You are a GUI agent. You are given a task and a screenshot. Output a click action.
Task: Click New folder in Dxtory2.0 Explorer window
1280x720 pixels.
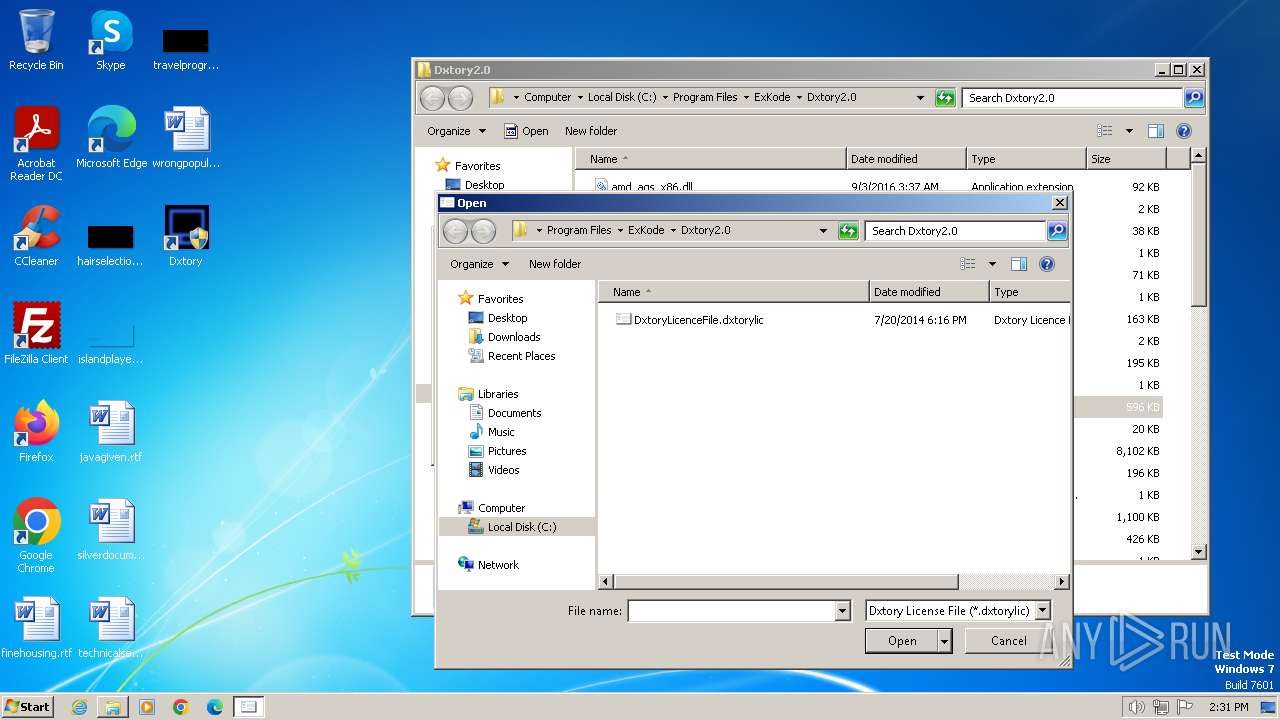pos(591,131)
